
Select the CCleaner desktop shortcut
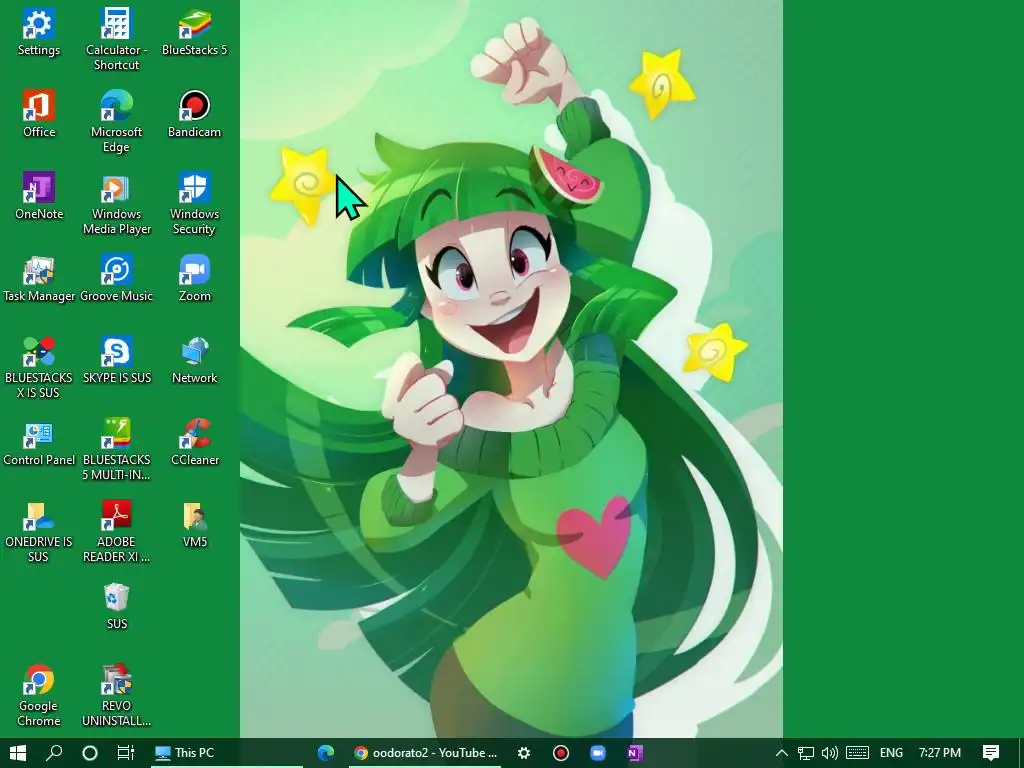tap(194, 443)
